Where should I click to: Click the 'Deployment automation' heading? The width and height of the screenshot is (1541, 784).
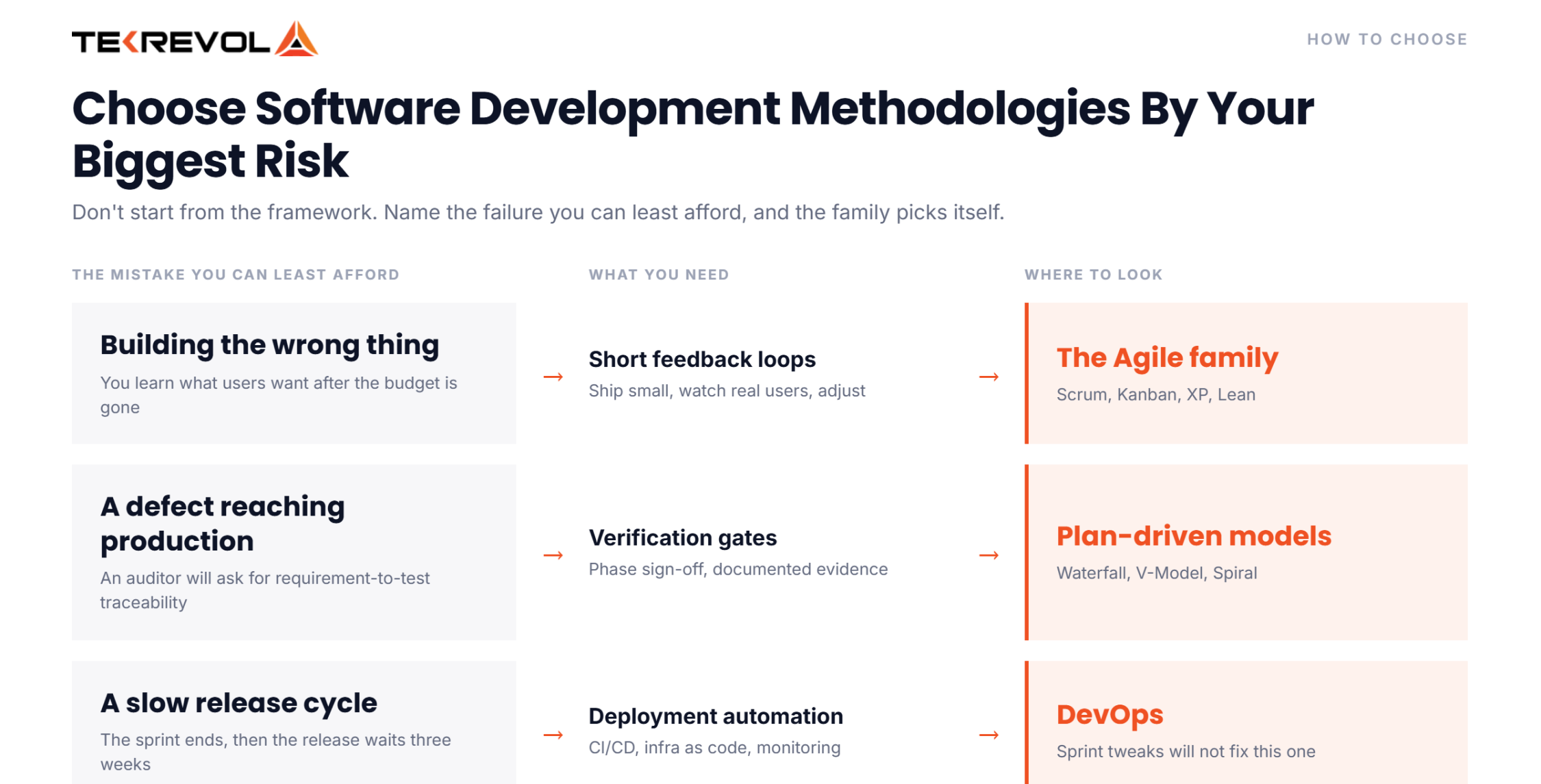pyautogui.click(x=716, y=716)
